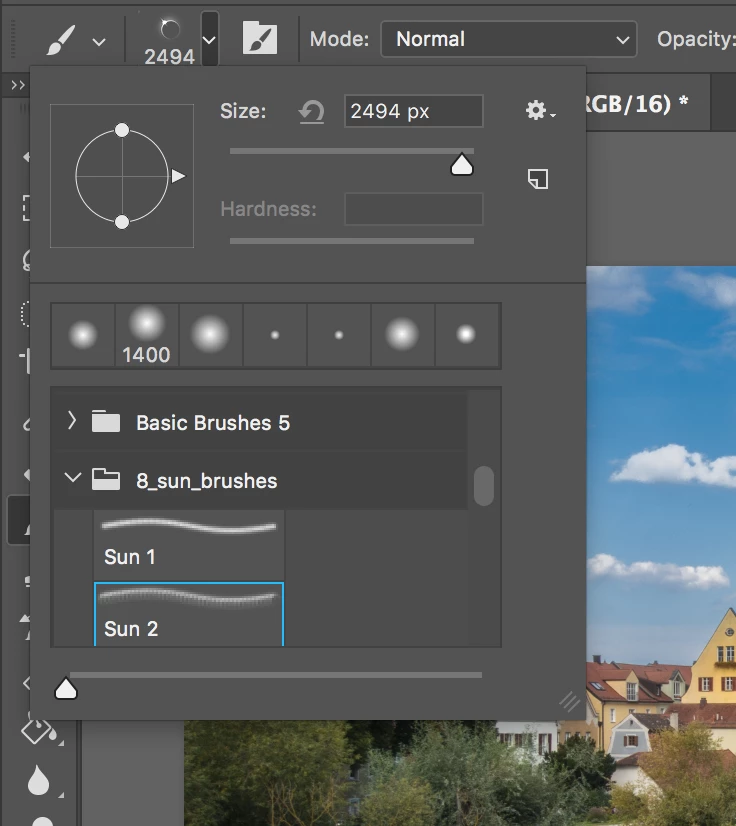The width and height of the screenshot is (736, 826).
Task: Select the Basic Brushes 5 folder row
Action: [x=260, y=422]
